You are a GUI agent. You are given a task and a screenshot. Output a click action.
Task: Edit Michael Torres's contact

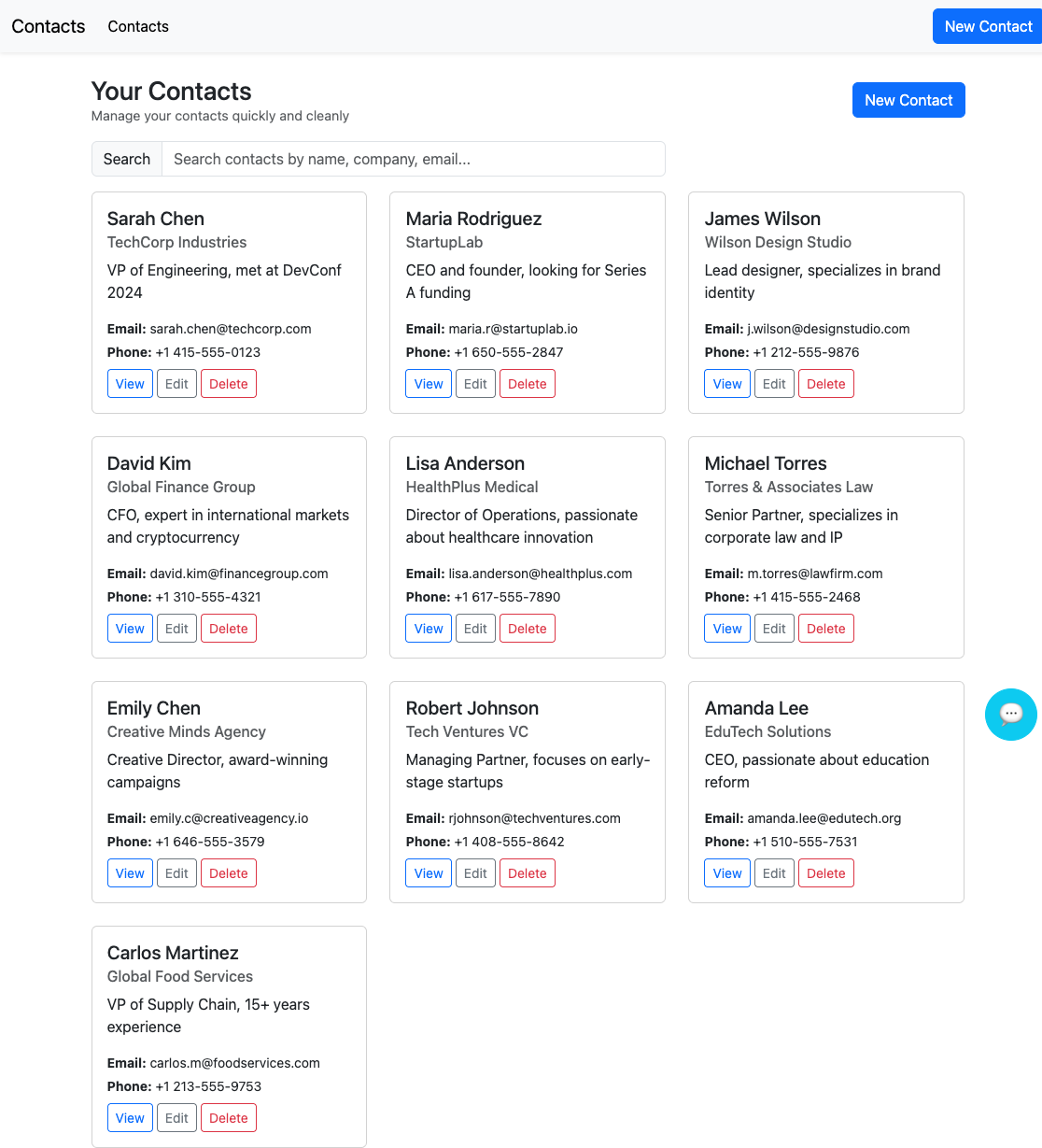(774, 629)
